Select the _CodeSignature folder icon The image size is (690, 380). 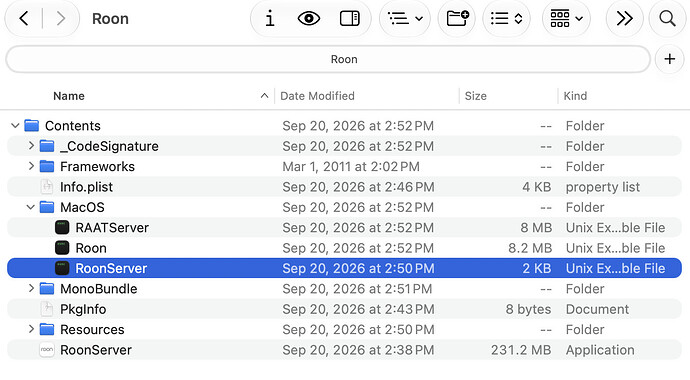(47, 146)
